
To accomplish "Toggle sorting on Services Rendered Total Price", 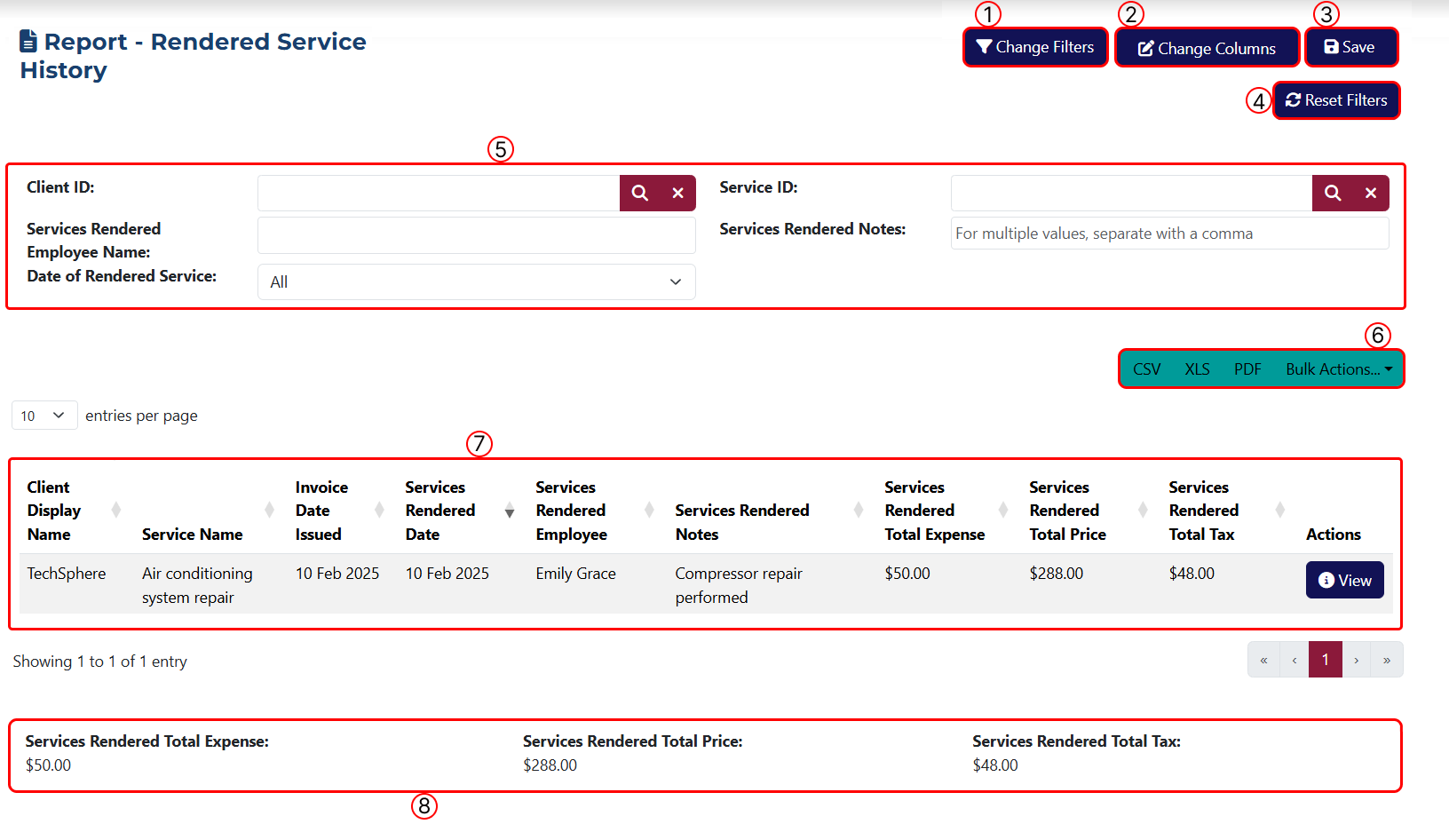I will pyautogui.click(x=1142, y=511).
